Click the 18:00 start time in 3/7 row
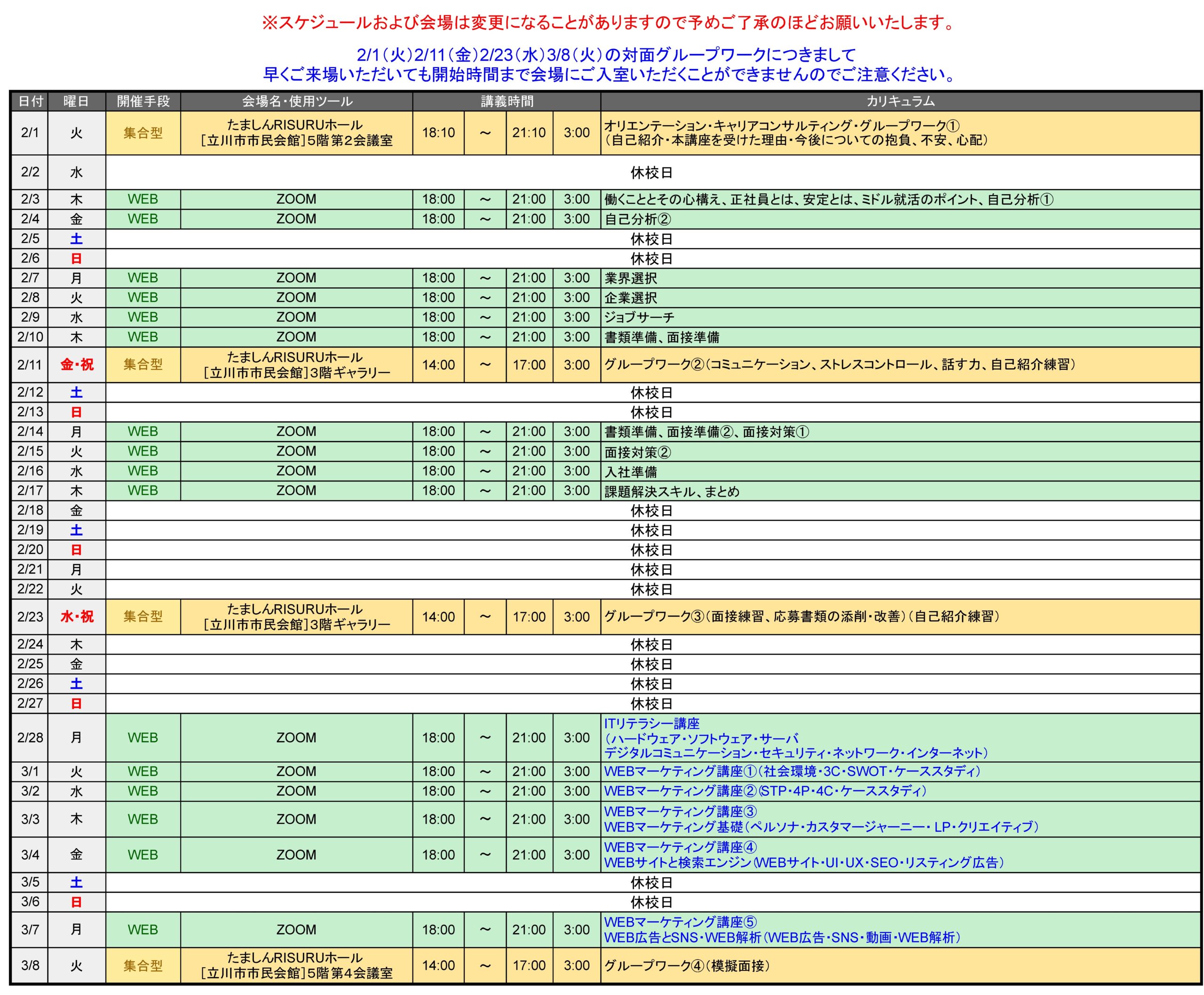The height and width of the screenshot is (995, 1204). (439, 930)
